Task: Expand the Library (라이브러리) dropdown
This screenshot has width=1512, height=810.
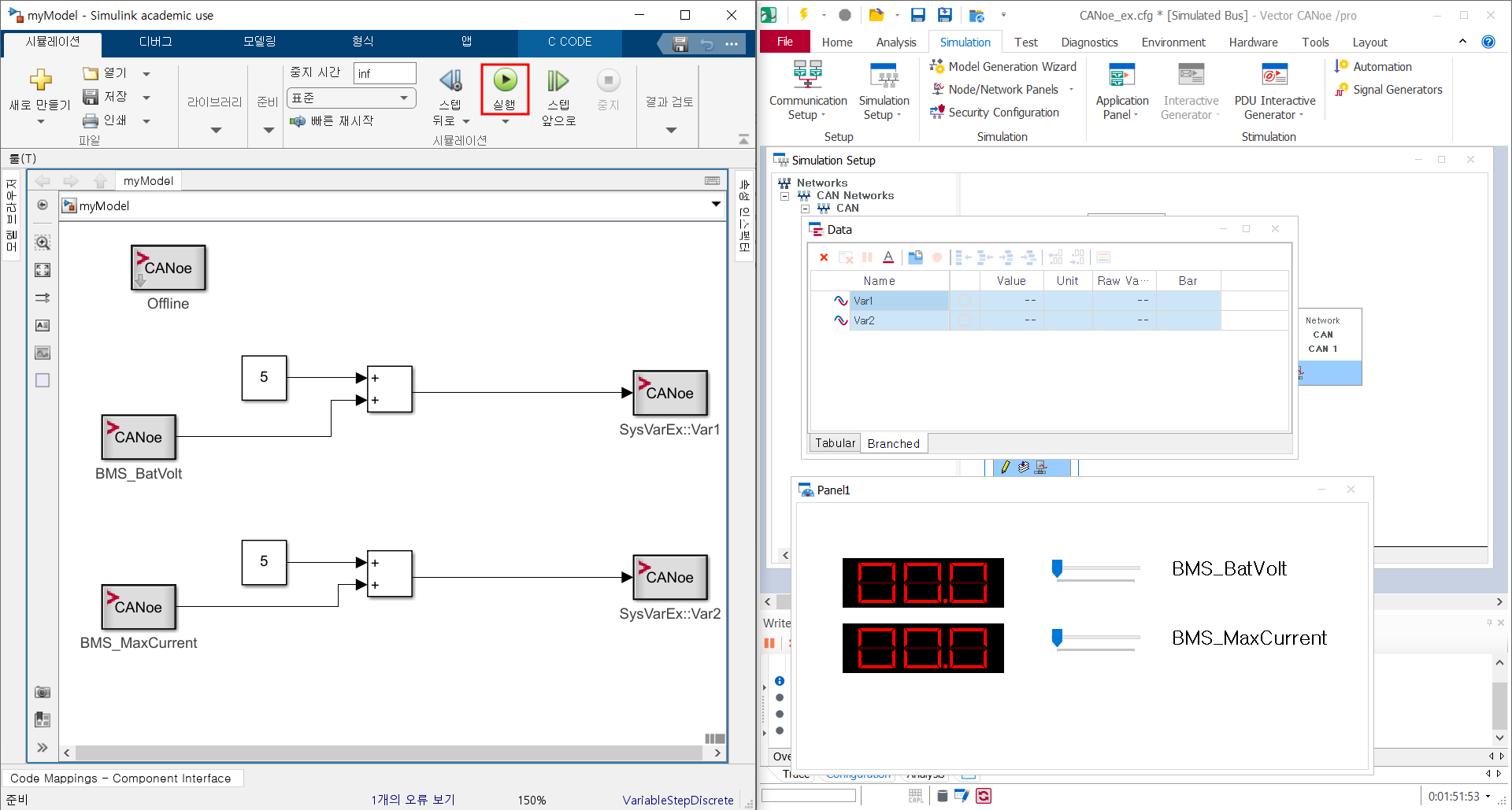Action: [216, 131]
